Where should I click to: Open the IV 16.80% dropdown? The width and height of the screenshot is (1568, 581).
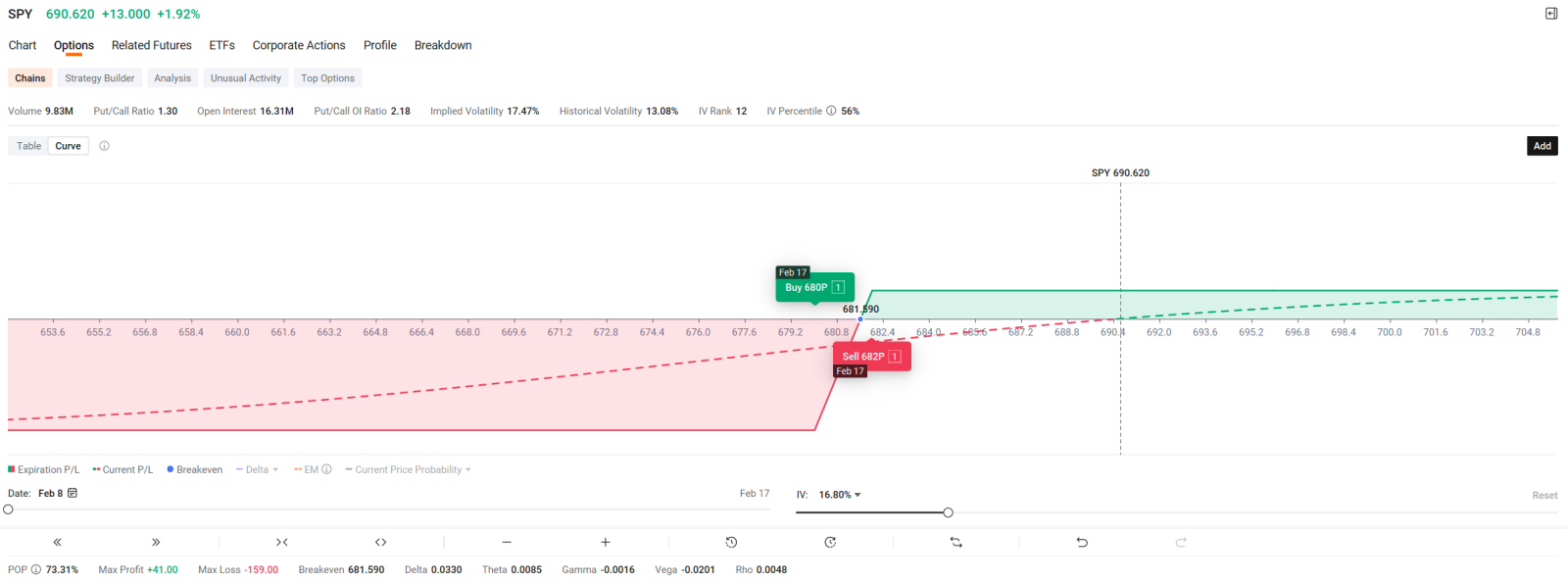[x=840, y=495]
